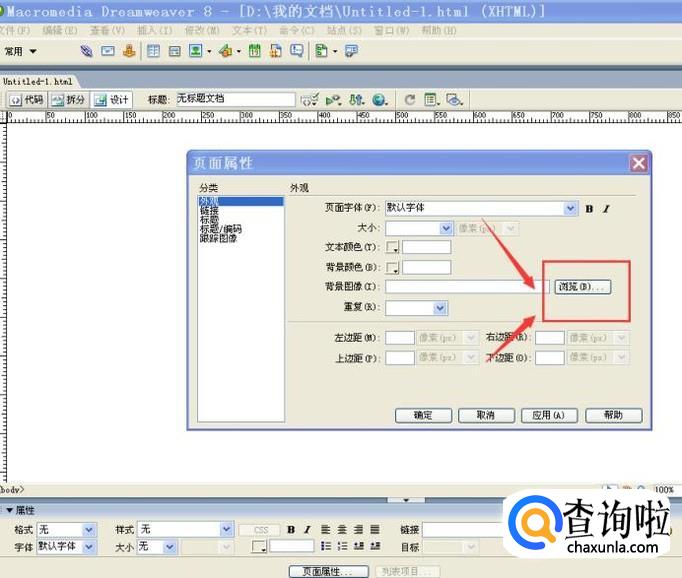Click the Media insert icon
The image size is (682, 578).
click(225, 51)
